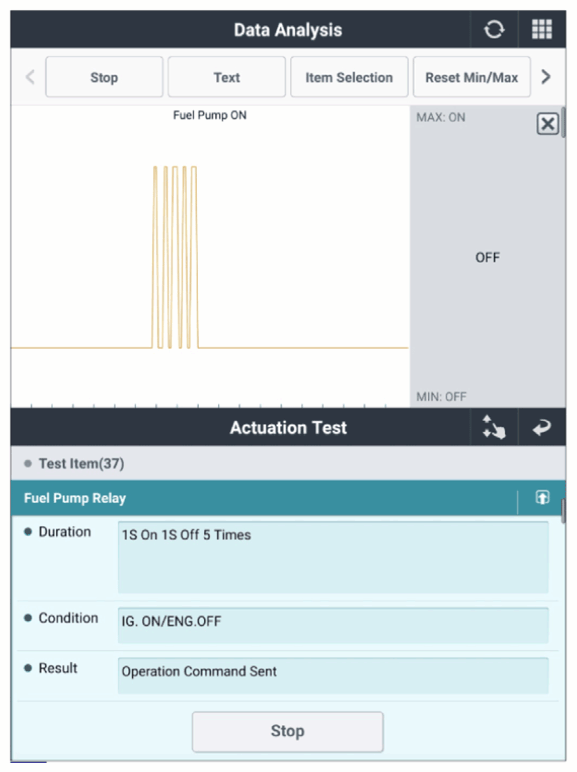Show previous toolbar buttons with left chevron
Viewport: 577px width, 772px height.
click(31, 77)
